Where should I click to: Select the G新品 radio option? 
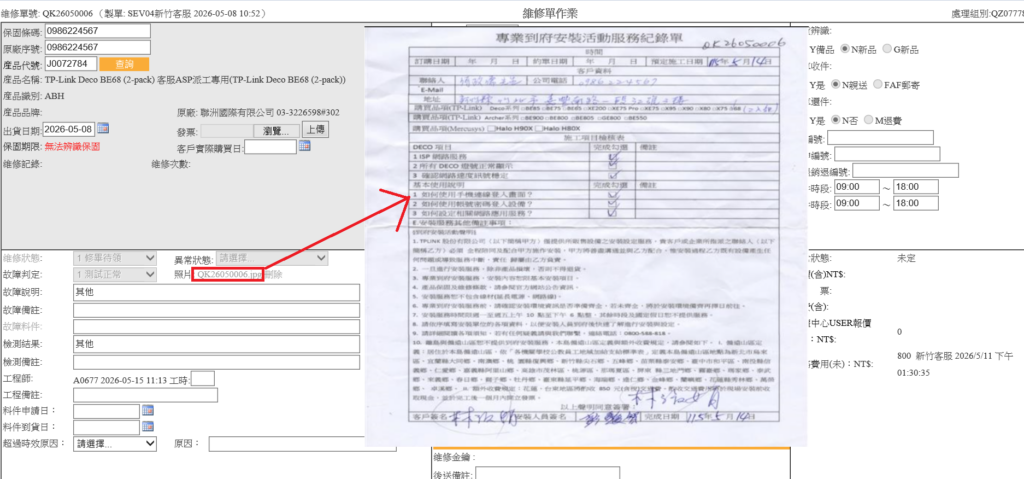887,49
